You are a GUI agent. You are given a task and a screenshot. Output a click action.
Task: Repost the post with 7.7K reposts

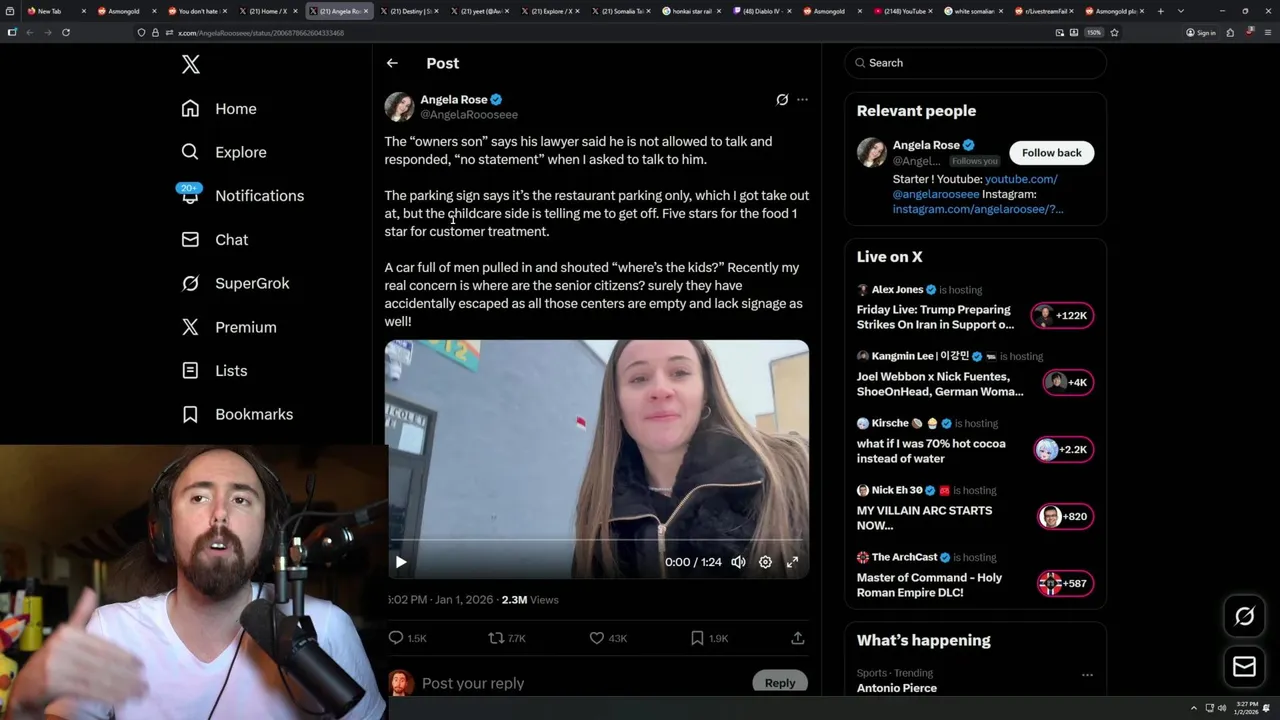(506, 638)
